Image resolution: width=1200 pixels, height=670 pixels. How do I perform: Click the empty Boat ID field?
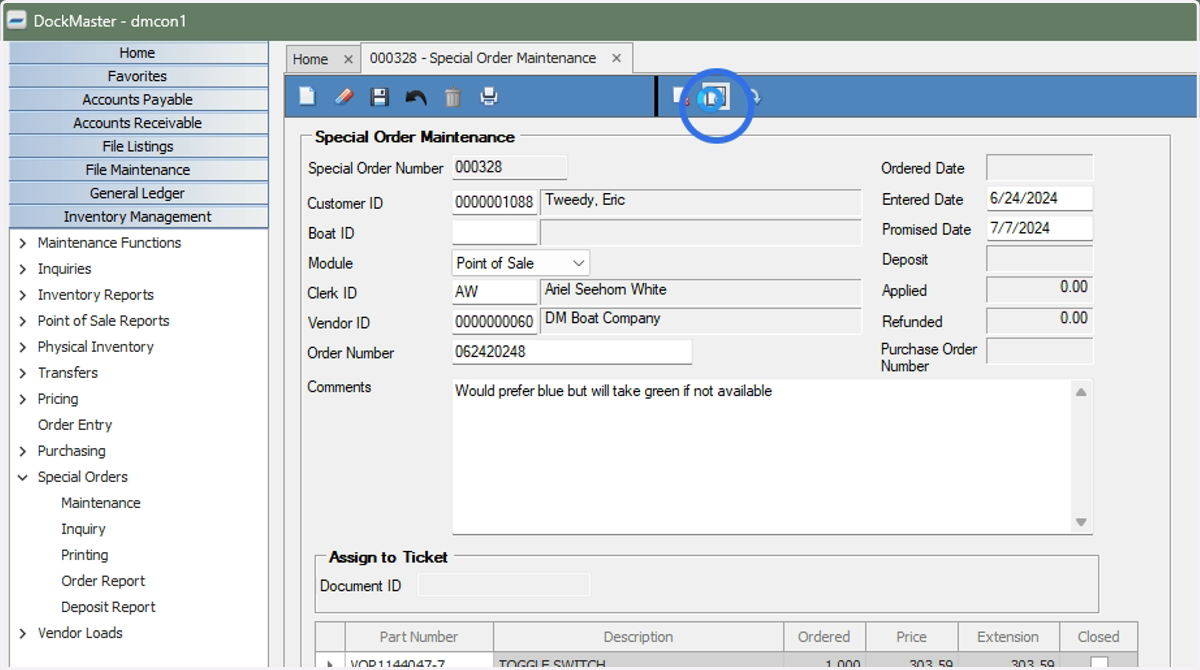[x=495, y=233]
